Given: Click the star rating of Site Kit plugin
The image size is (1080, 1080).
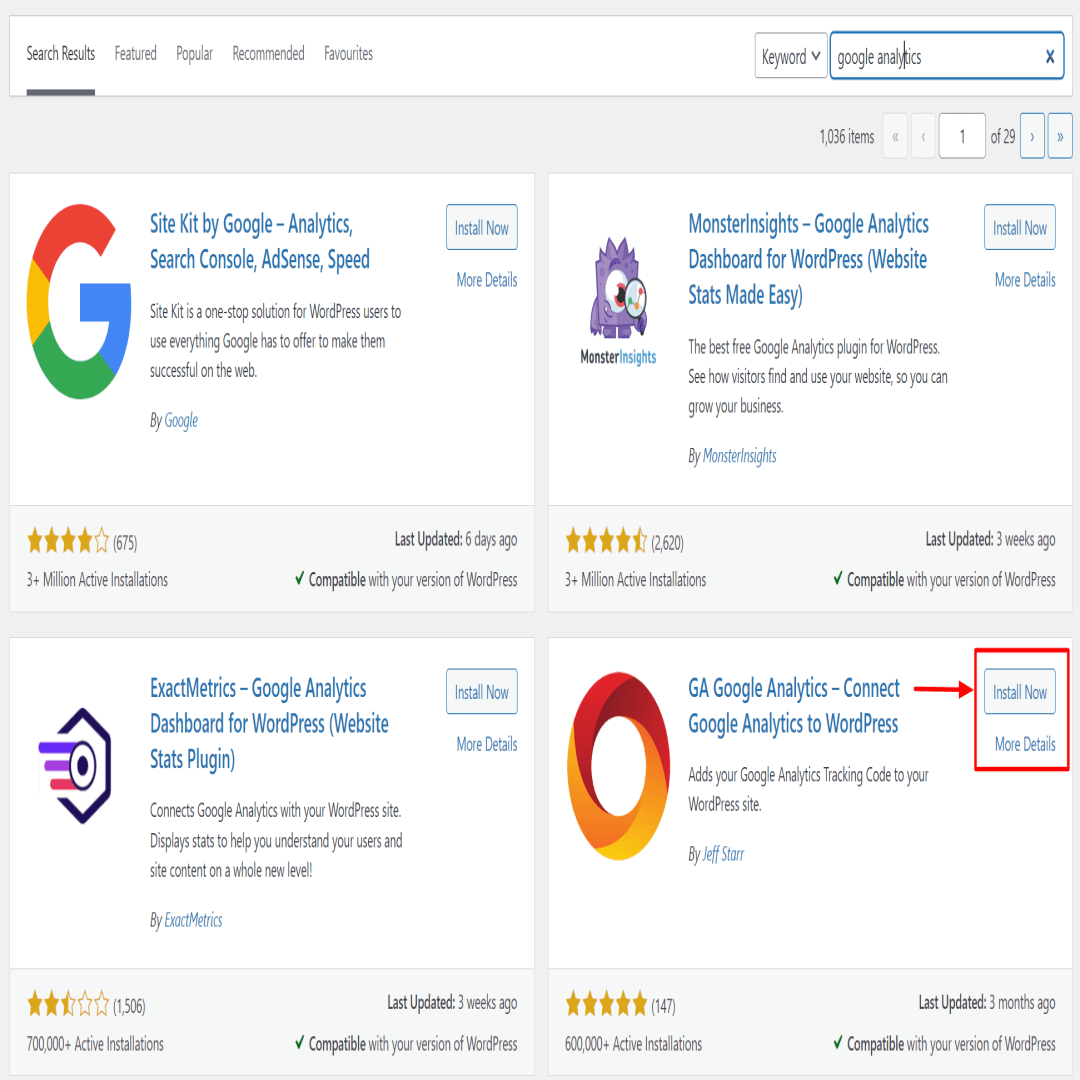Looking at the screenshot, I should point(68,541).
